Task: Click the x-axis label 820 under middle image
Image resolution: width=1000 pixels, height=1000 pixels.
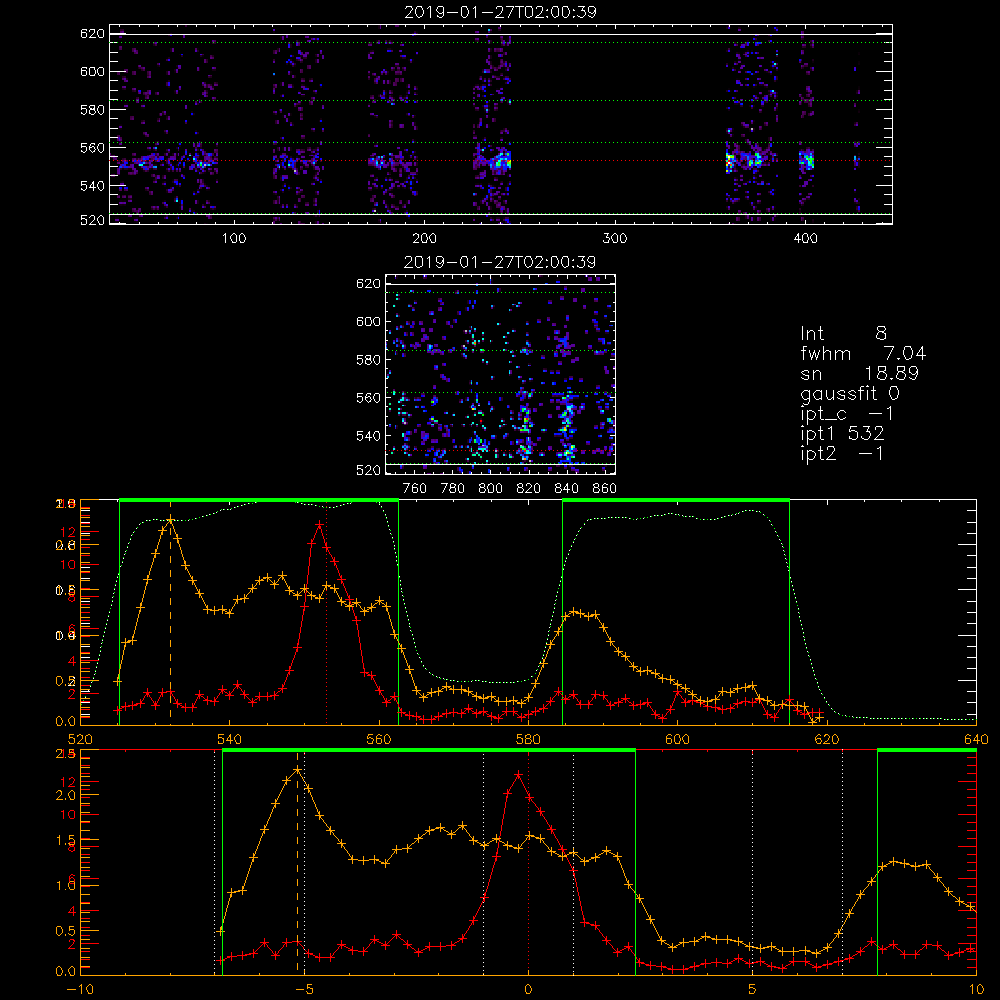Action: click(x=528, y=489)
